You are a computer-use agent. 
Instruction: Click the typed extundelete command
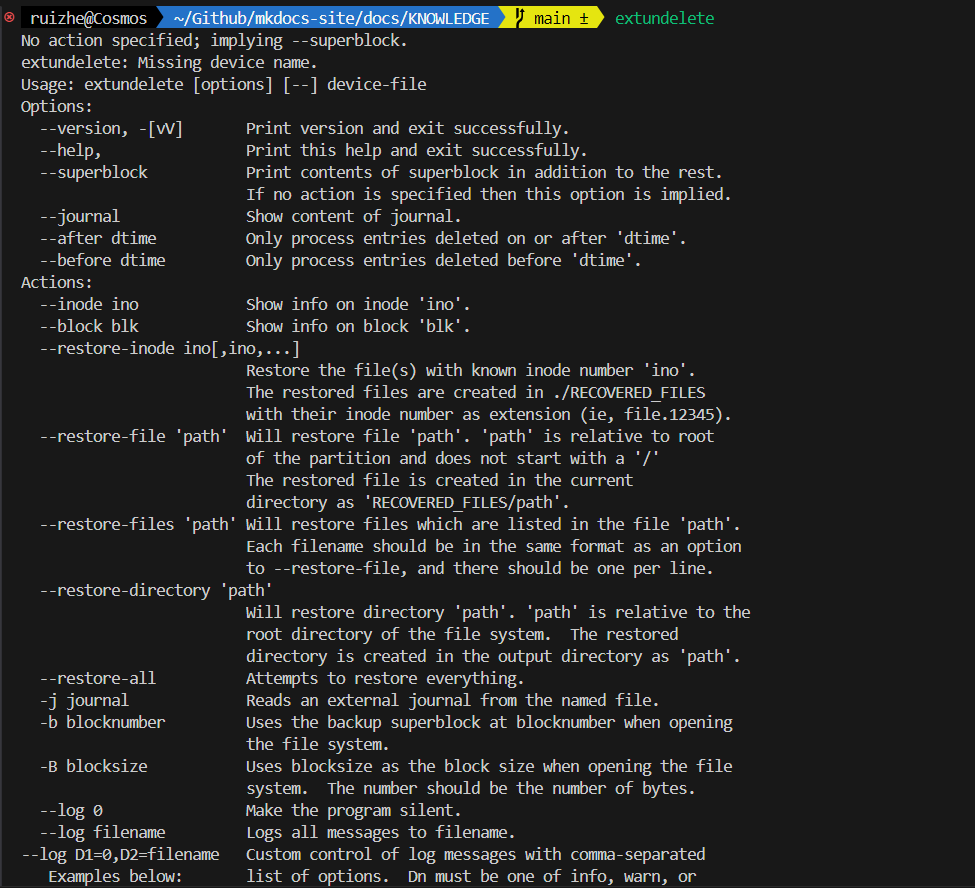coord(664,18)
